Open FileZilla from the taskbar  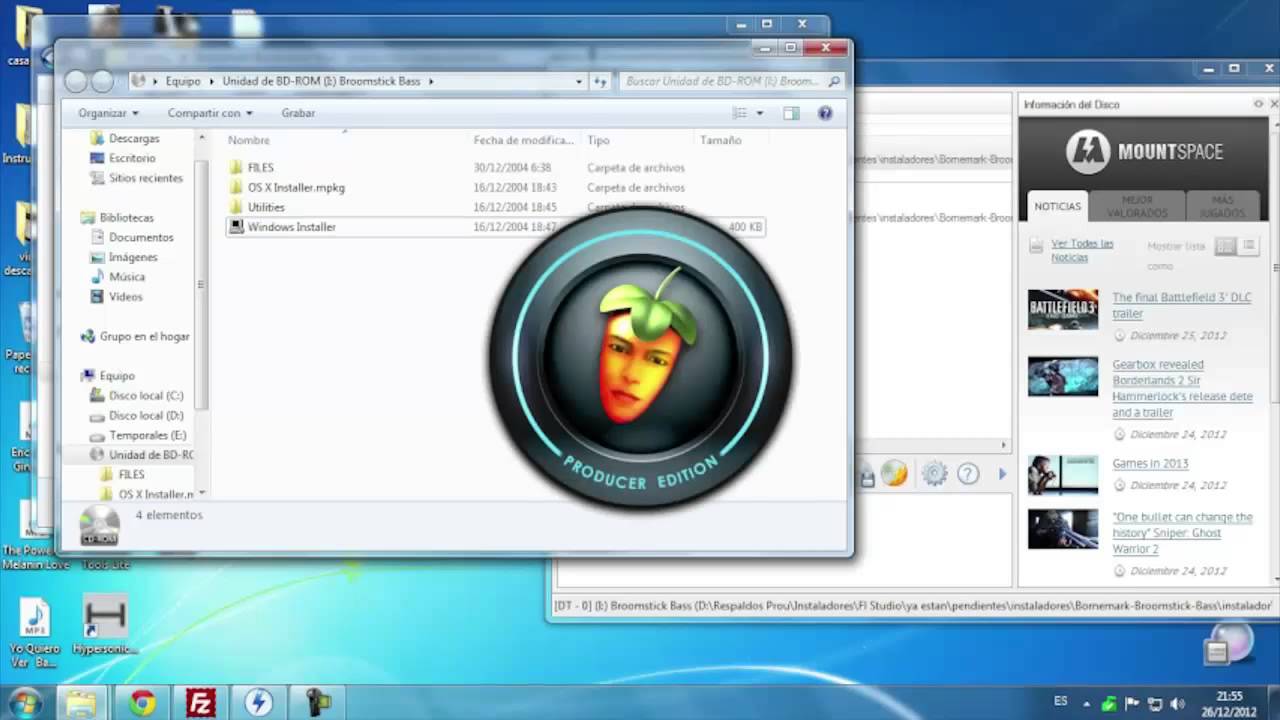(x=201, y=703)
